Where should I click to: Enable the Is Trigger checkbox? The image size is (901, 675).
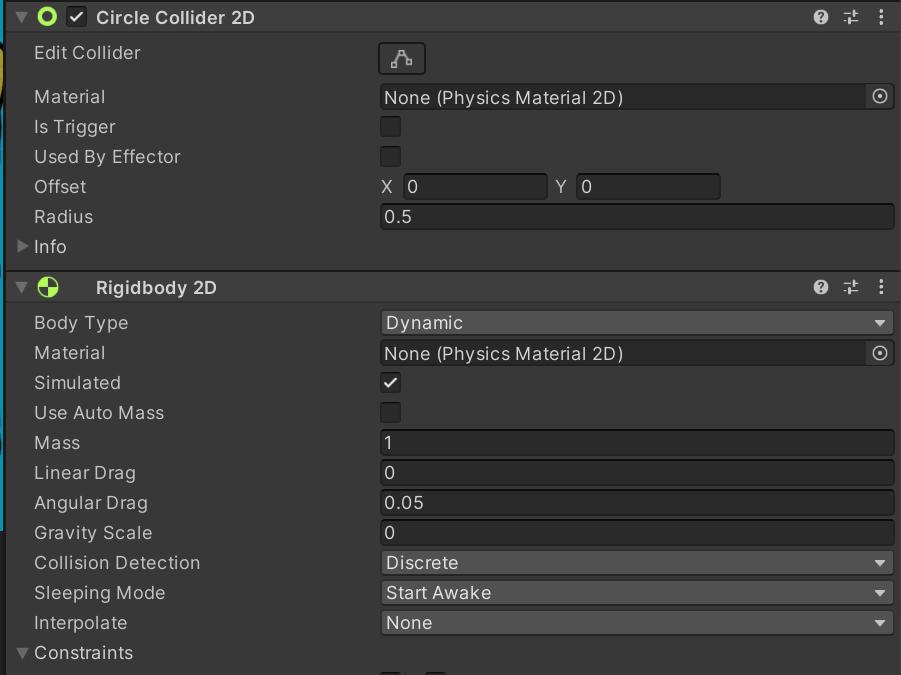coord(391,127)
